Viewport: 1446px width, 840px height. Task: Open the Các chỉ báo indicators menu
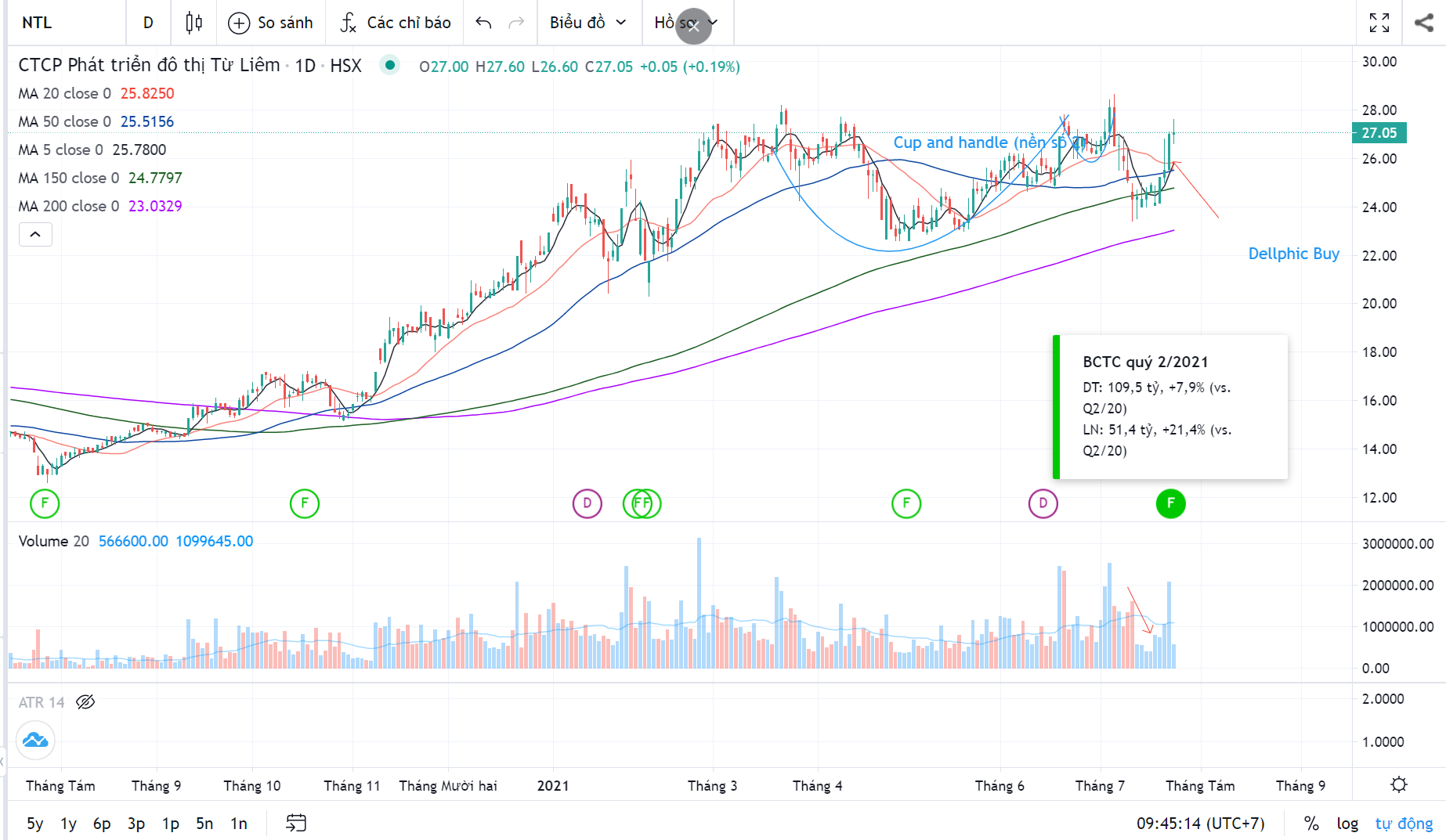(x=396, y=23)
